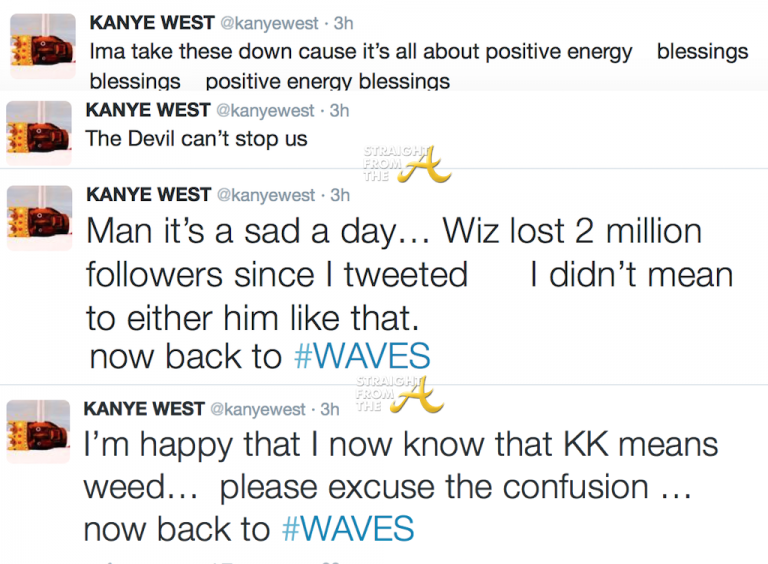Open the @kanyewest handle on the positive energy tweet

(x=265, y=24)
